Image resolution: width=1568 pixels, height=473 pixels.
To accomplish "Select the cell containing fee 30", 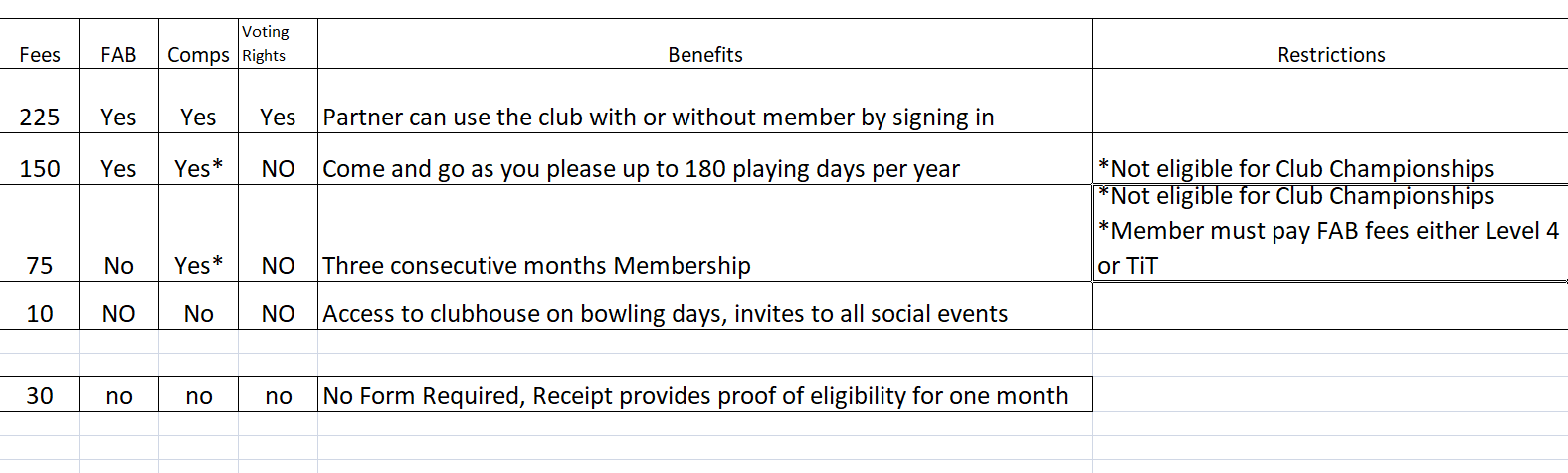I will (x=40, y=395).
